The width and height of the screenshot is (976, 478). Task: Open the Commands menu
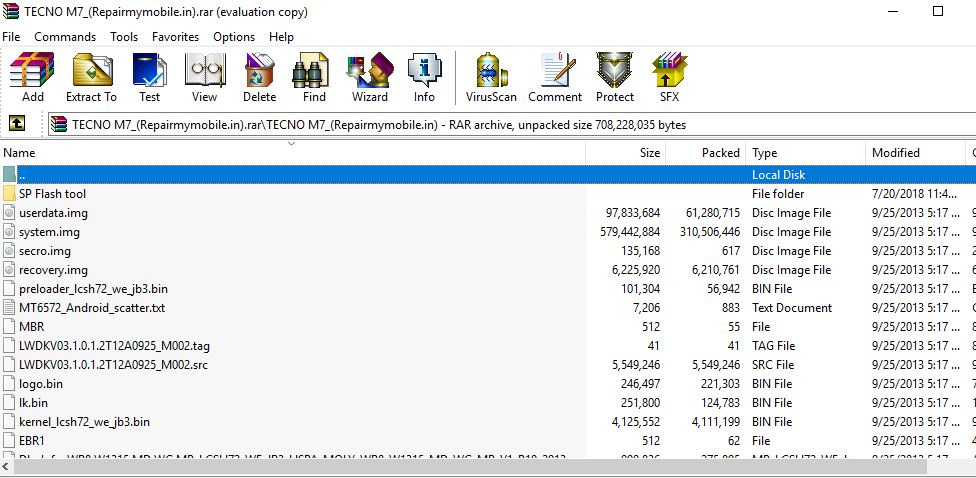65,37
